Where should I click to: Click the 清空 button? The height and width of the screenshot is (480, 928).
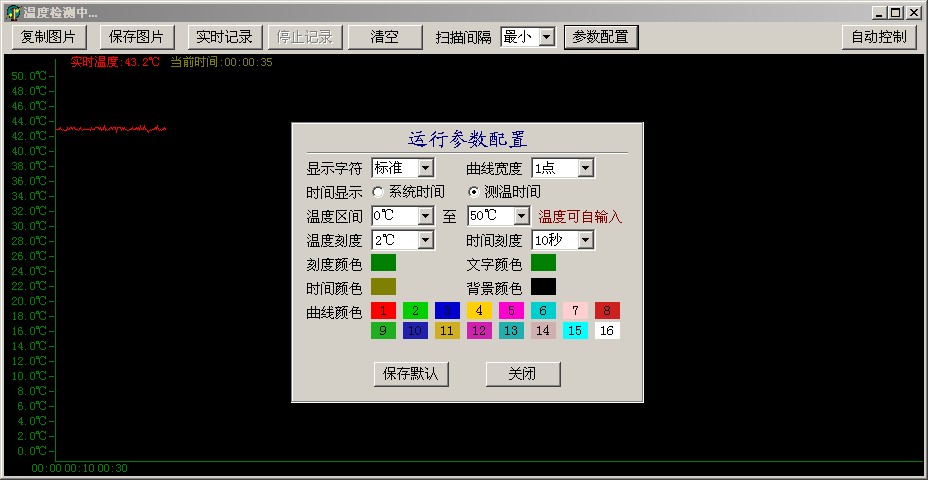pos(385,37)
